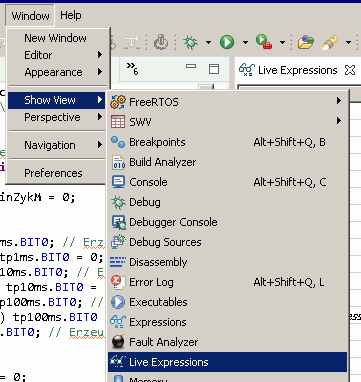Screen dimensions: 361x382
Task: Click the open folder toolbar icon
Action: (306, 42)
